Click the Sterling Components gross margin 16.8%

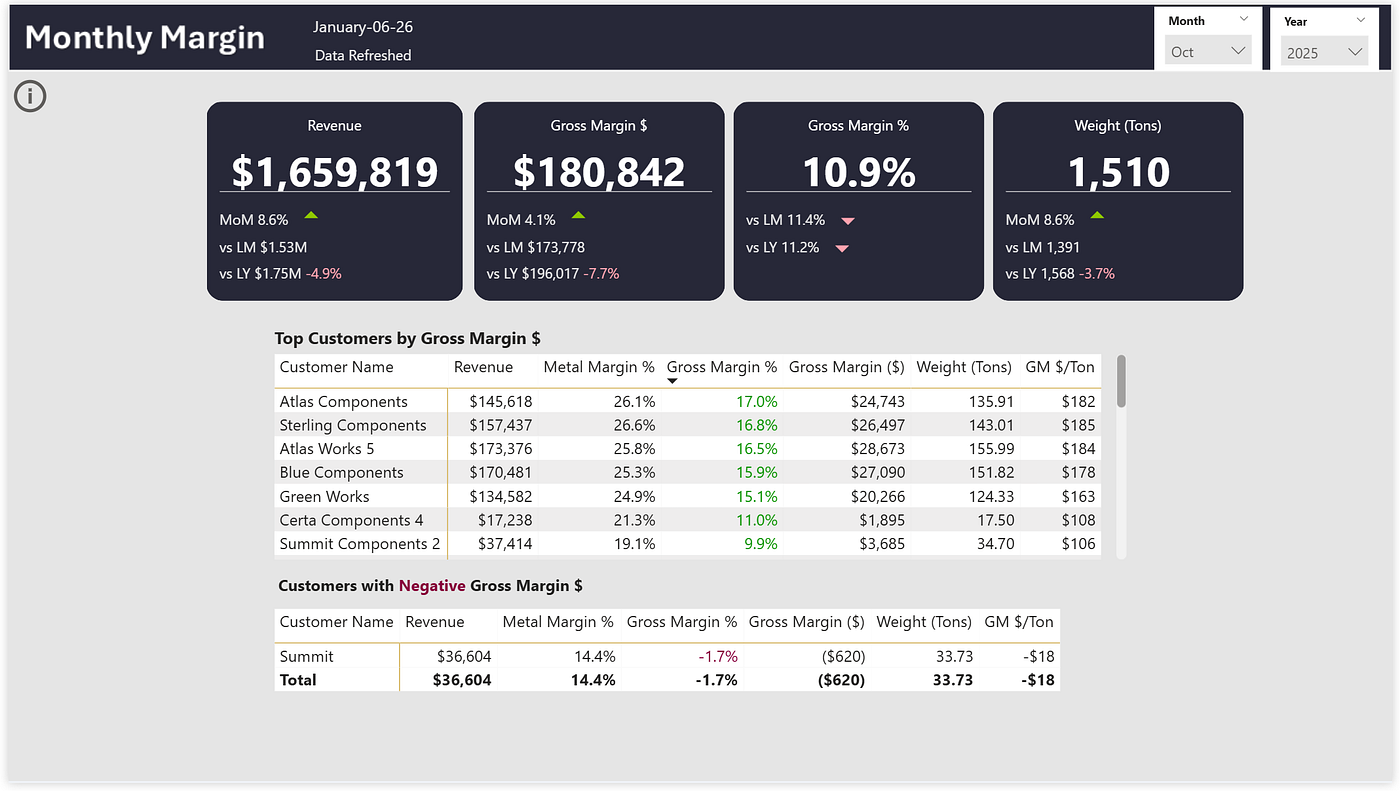[756, 425]
